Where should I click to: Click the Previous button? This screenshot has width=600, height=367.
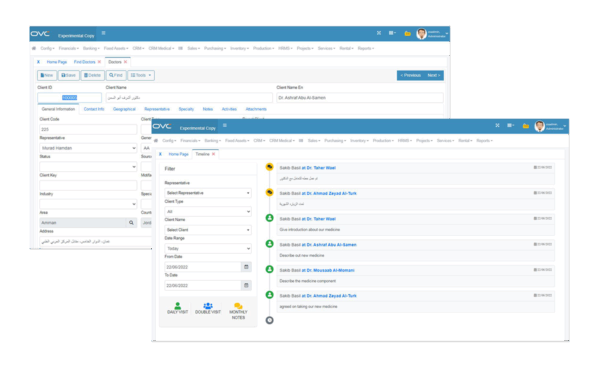pyautogui.click(x=410, y=75)
